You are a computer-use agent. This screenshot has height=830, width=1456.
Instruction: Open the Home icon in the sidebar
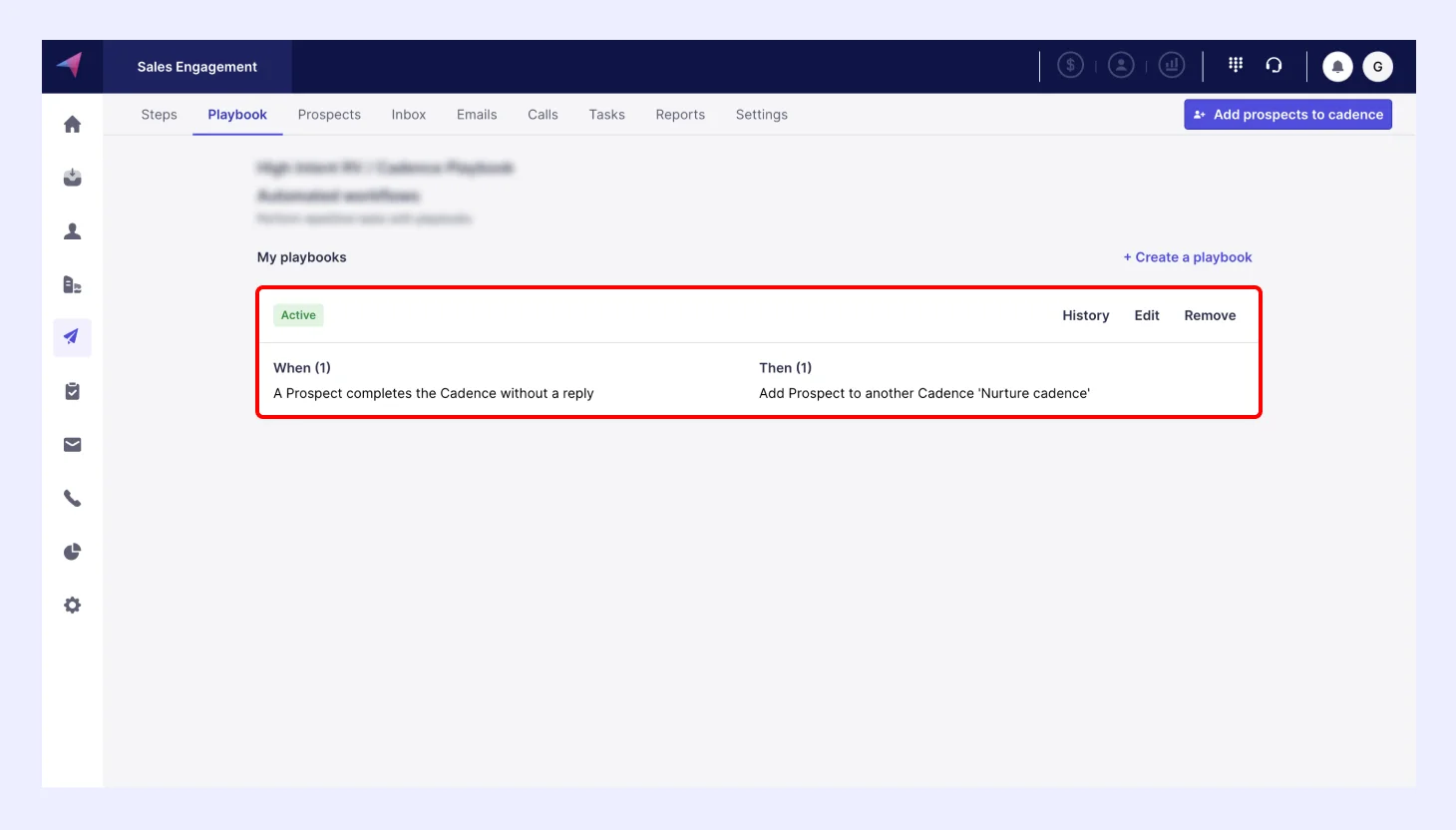pyautogui.click(x=71, y=124)
